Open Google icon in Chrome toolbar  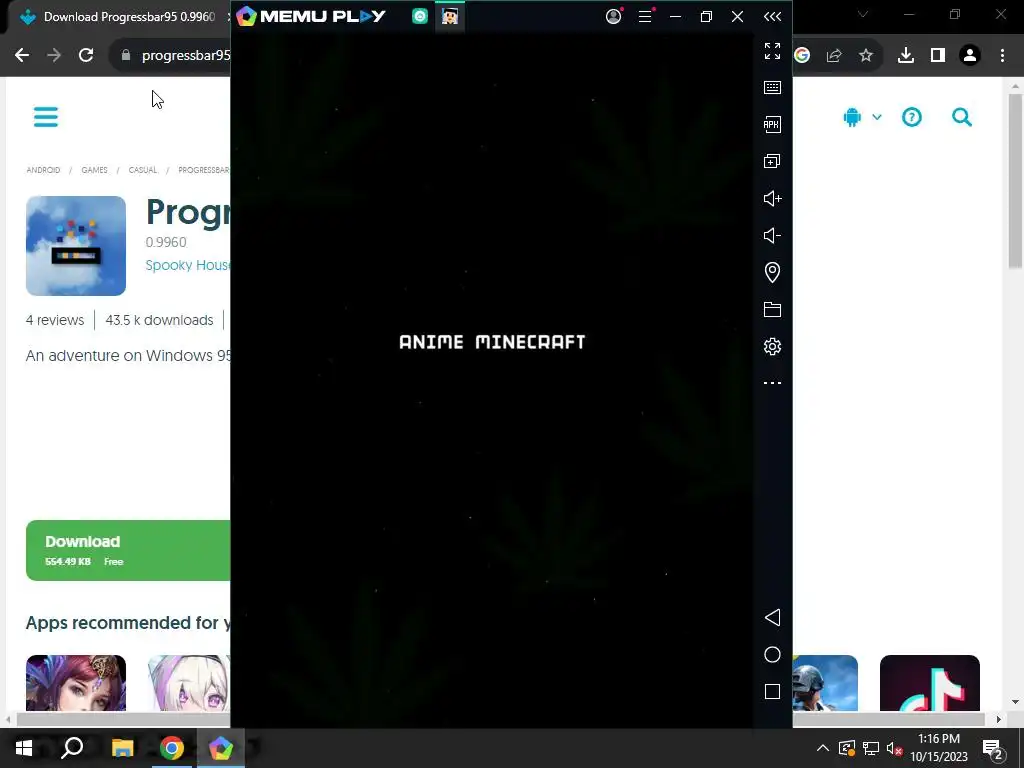click(802, 56)
